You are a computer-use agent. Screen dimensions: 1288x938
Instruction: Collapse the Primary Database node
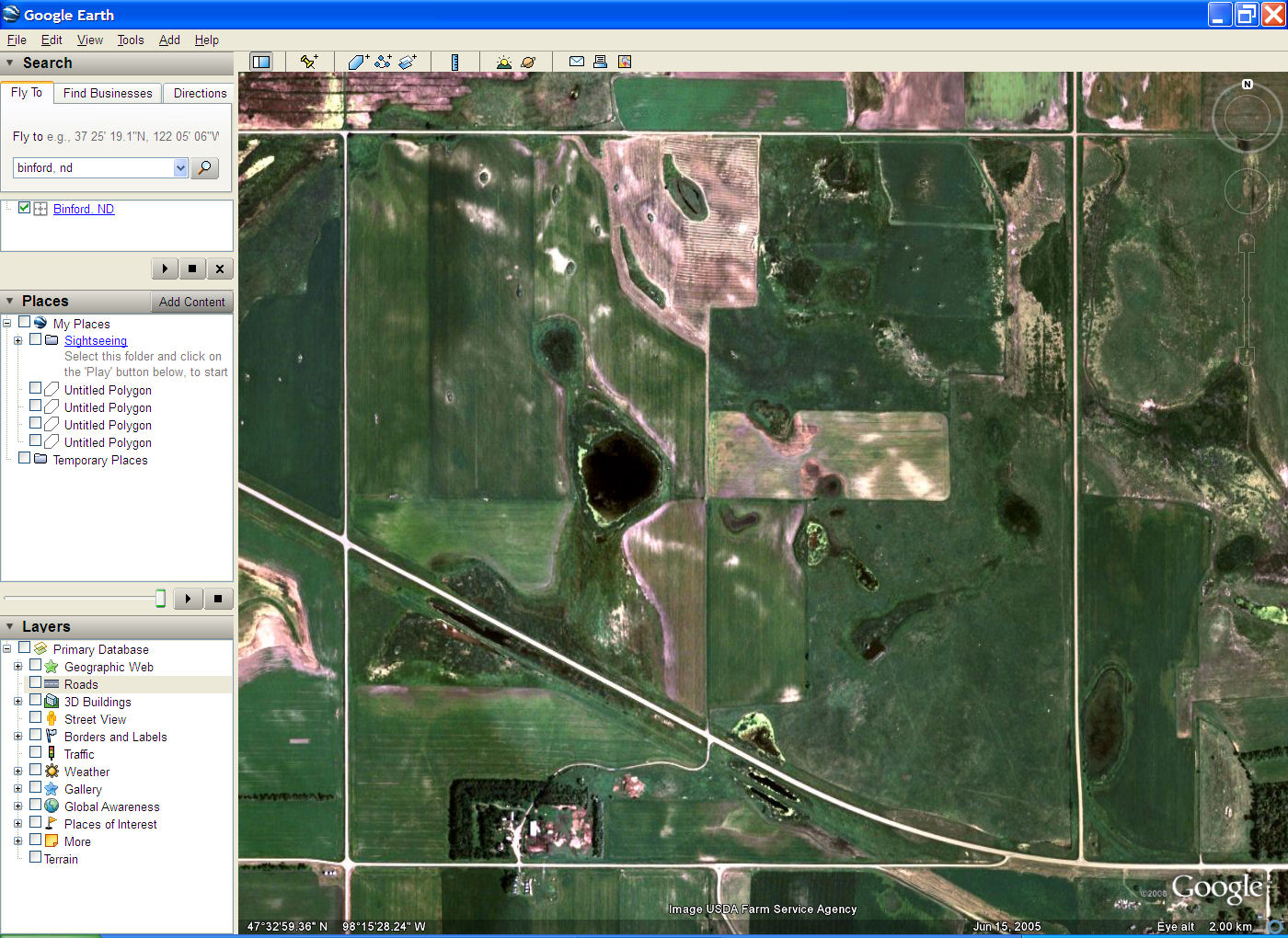(7, 648)
